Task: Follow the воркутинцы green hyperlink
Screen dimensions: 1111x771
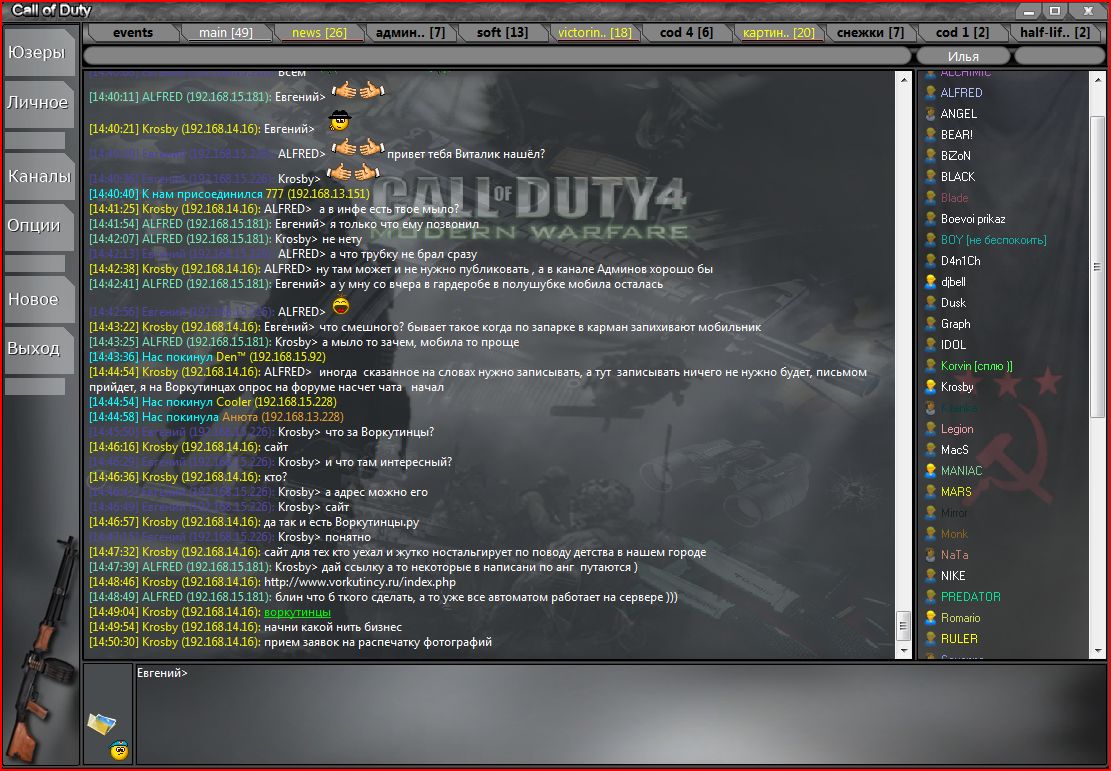Action: point(297,612)
